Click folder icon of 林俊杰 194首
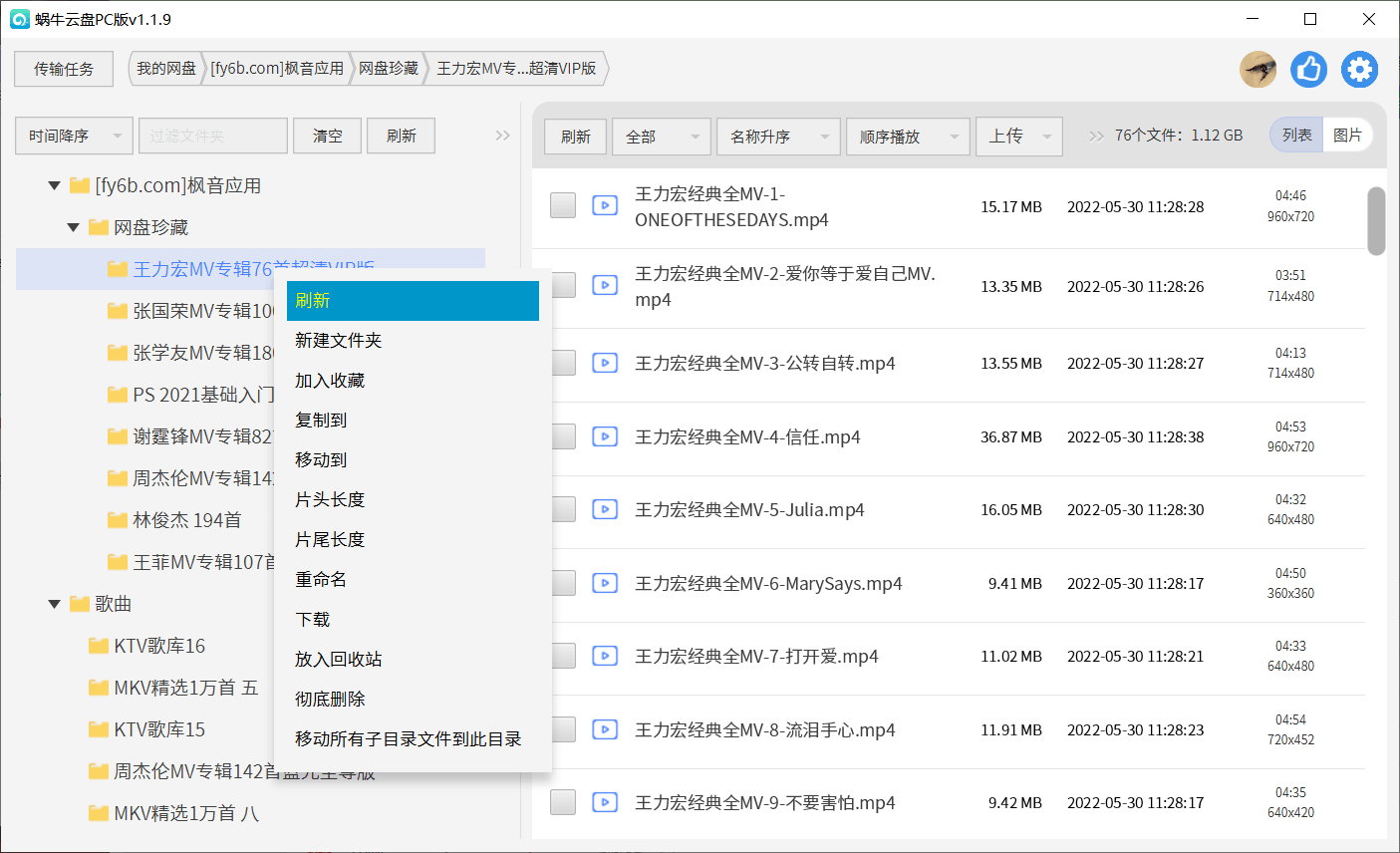Image resolution: width=1400 pixels, height=853 pixels. click(118, 520)
